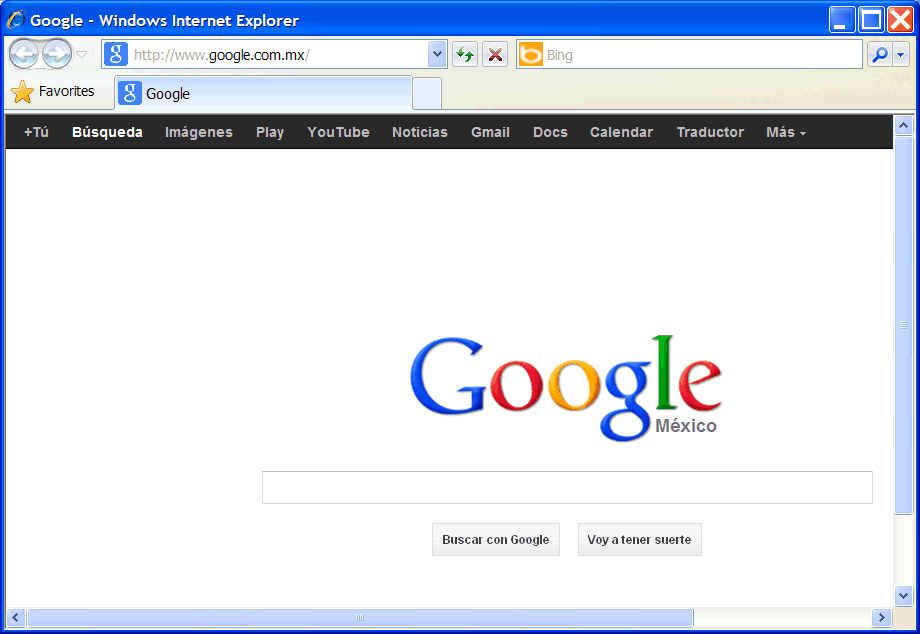Click the +Tú link
The height and width of the screenshot is (634, 920).
click(x=36, y=132)
